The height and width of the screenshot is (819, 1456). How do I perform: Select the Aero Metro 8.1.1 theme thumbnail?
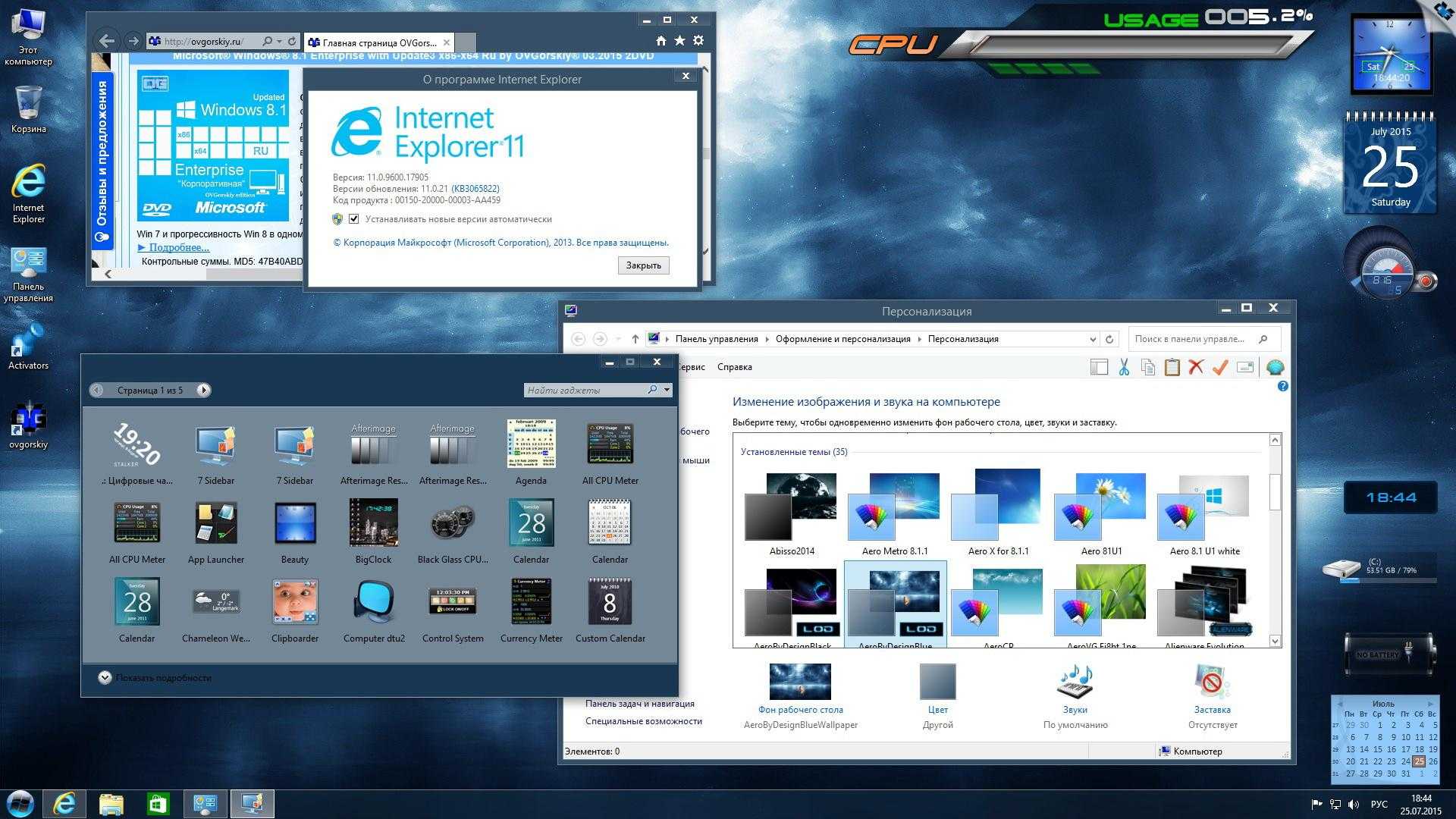pos(894,507)
